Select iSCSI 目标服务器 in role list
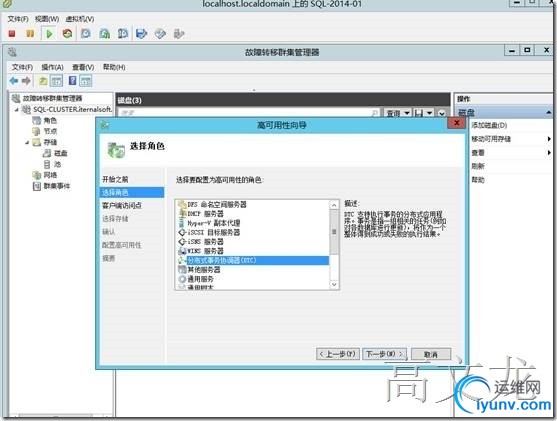The height and width of the screenshot is (421, 557). point(213,232)
